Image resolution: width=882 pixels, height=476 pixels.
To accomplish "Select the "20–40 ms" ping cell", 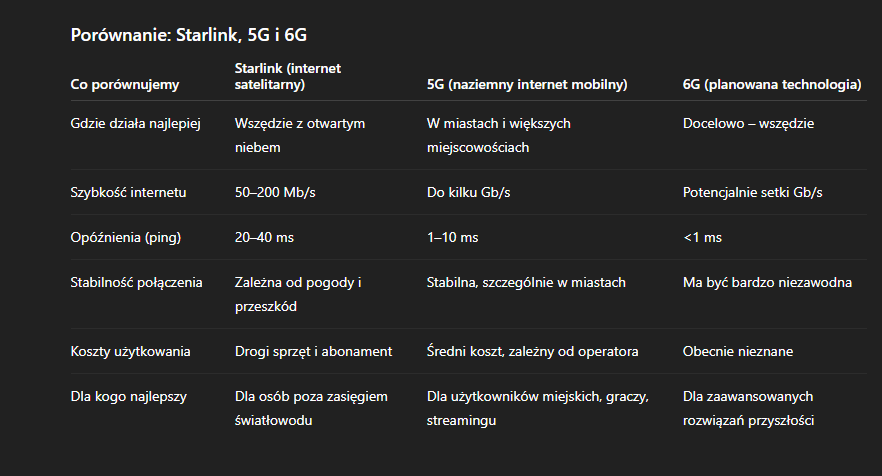I will pos(265,237).
